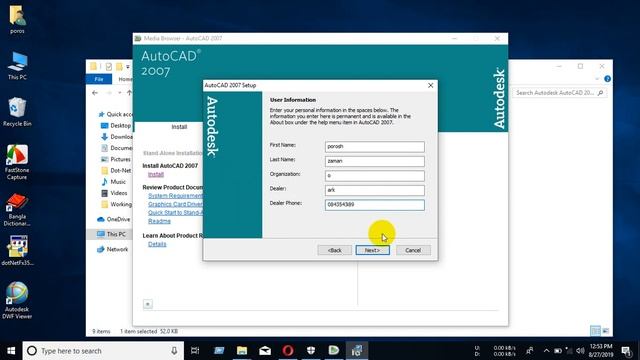Image resolution: width=640 pixels, height=360 pixels.
Task: Open the Windows Start menu
Action: pos(11,351)
